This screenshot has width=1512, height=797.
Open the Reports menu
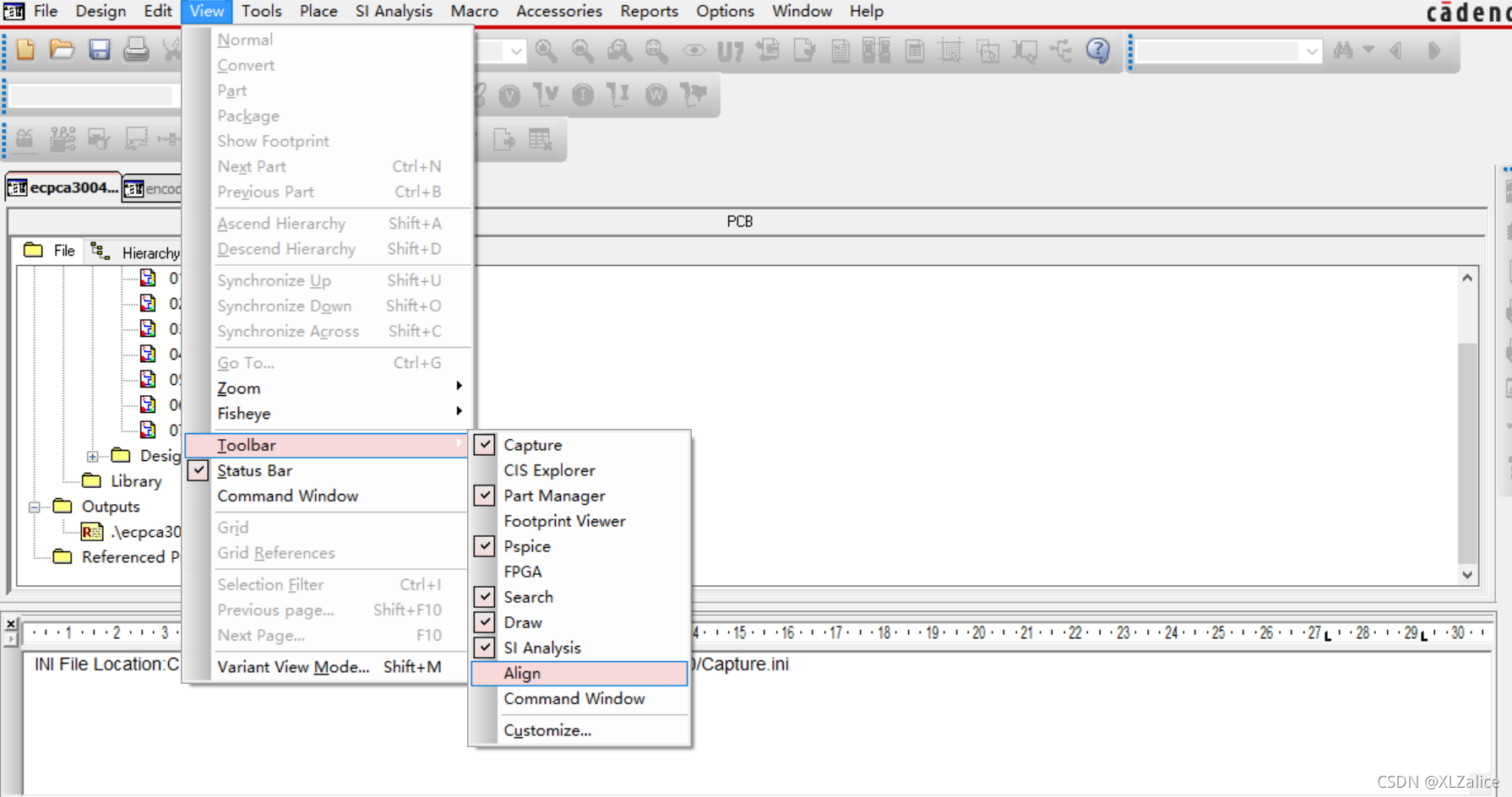649,11
